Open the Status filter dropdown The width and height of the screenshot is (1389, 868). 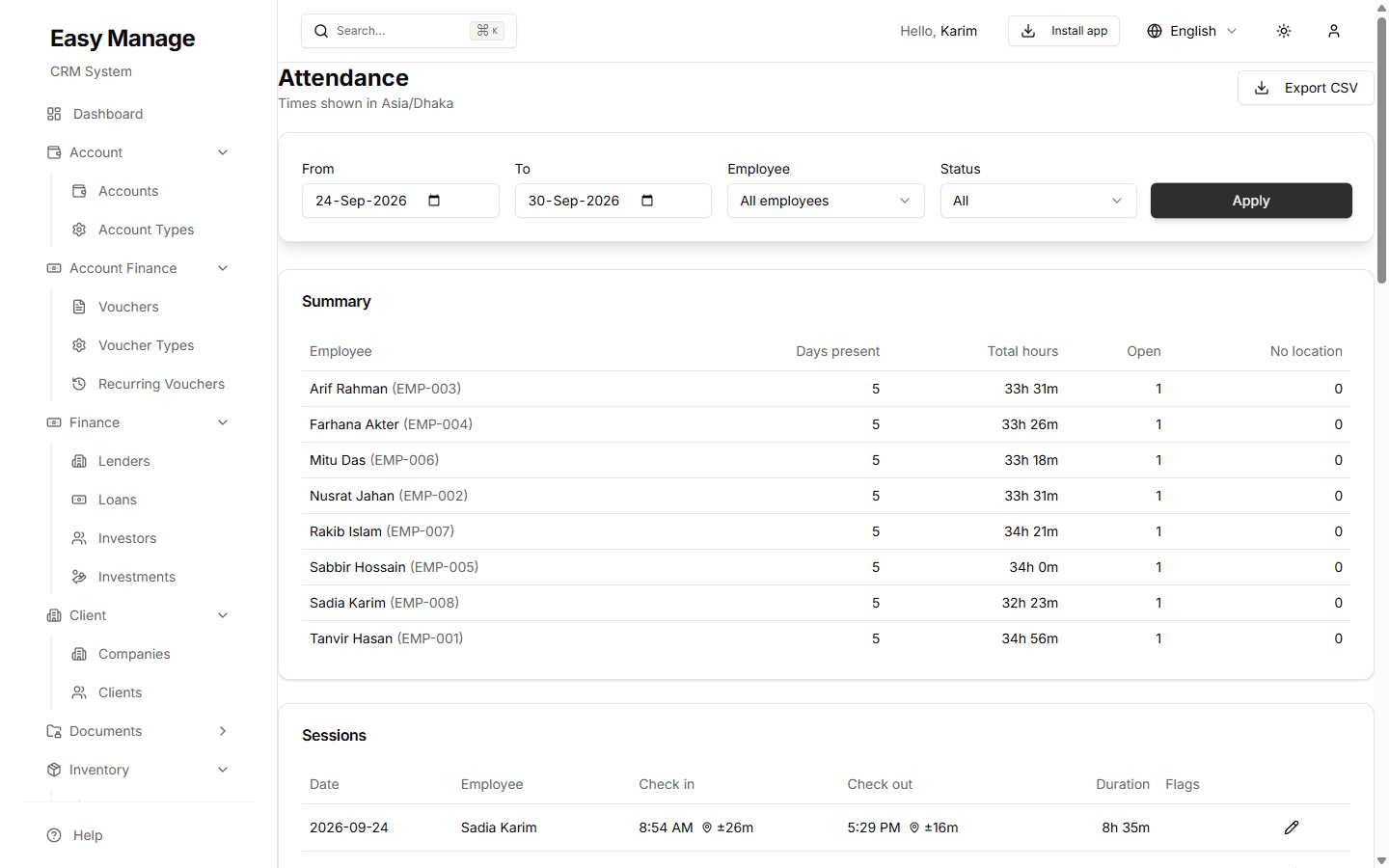click(x=1038, y=201)
